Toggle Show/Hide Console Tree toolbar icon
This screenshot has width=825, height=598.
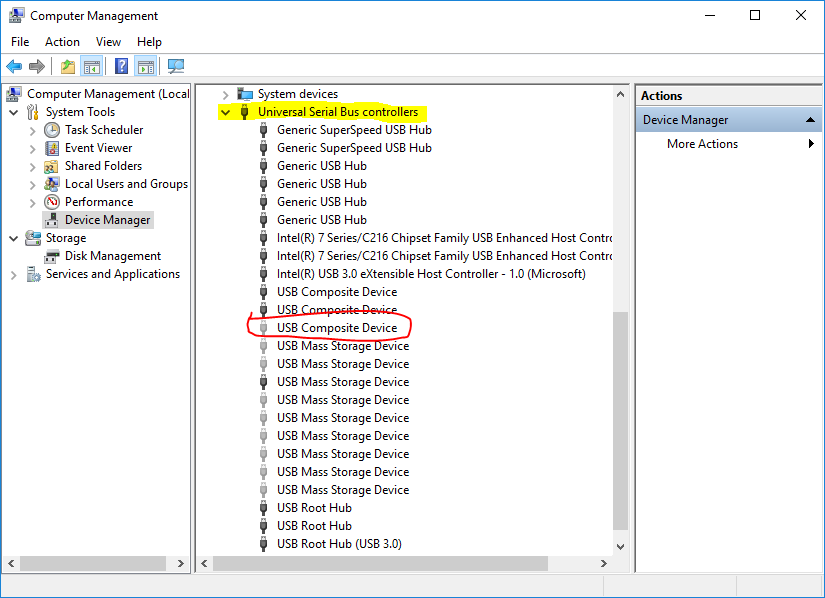(x=92, y=67)
